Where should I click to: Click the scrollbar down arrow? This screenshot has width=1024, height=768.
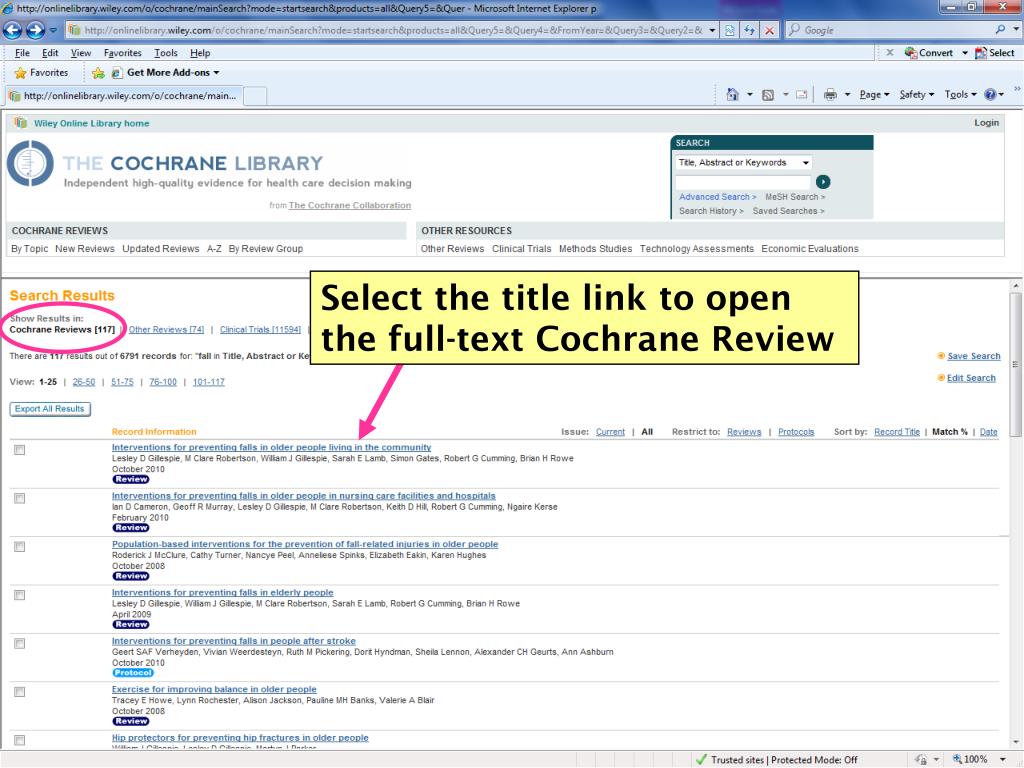tap(1016, 742)
